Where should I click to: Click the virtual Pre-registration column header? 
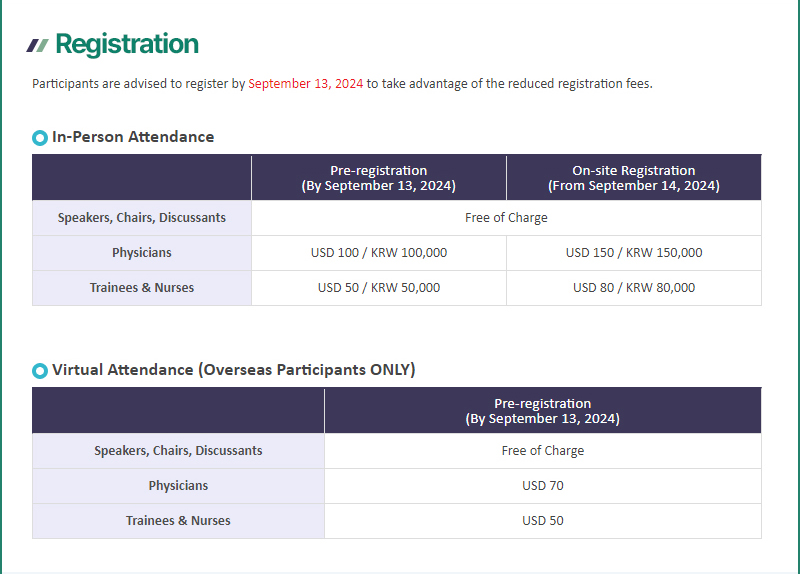(543, 411)
